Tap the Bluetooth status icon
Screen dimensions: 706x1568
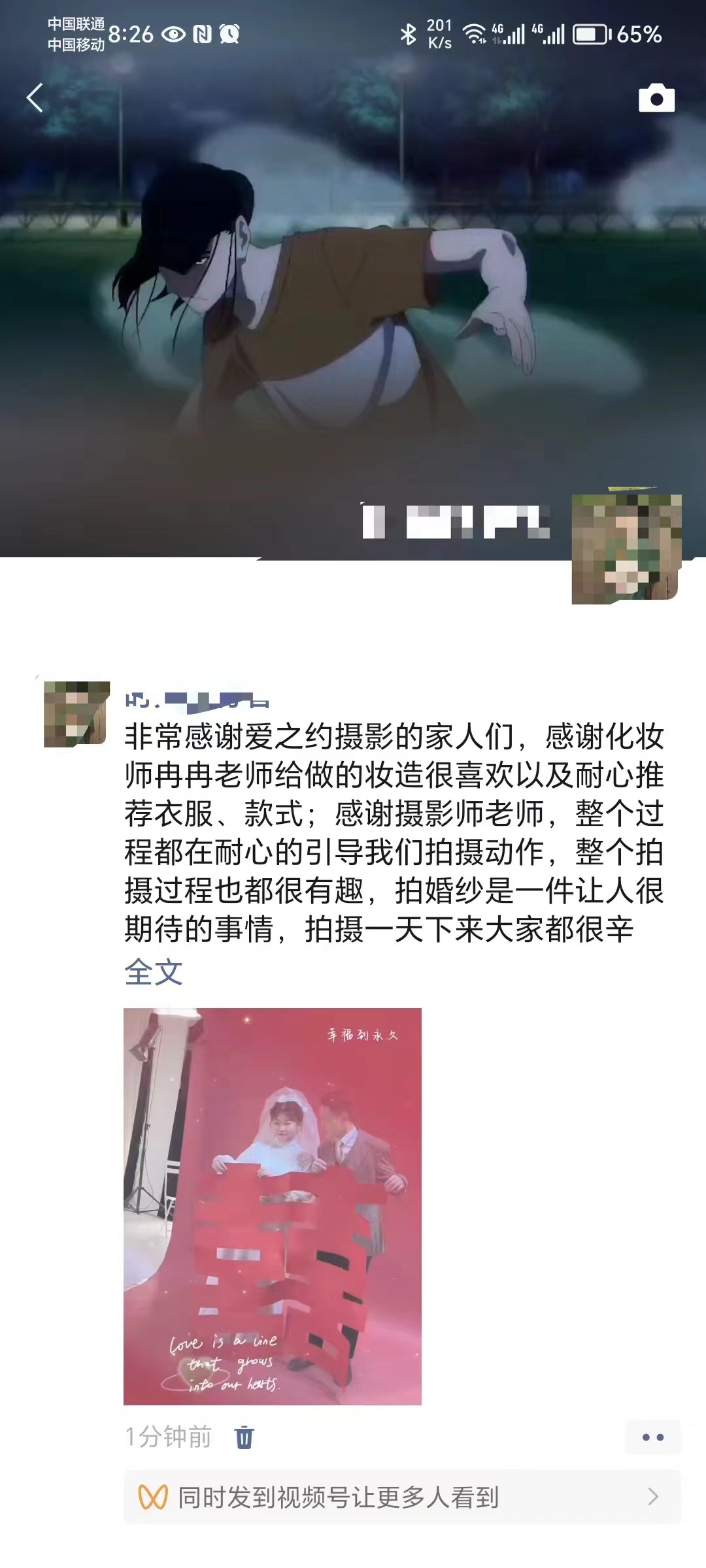click(x=409, y=34)
